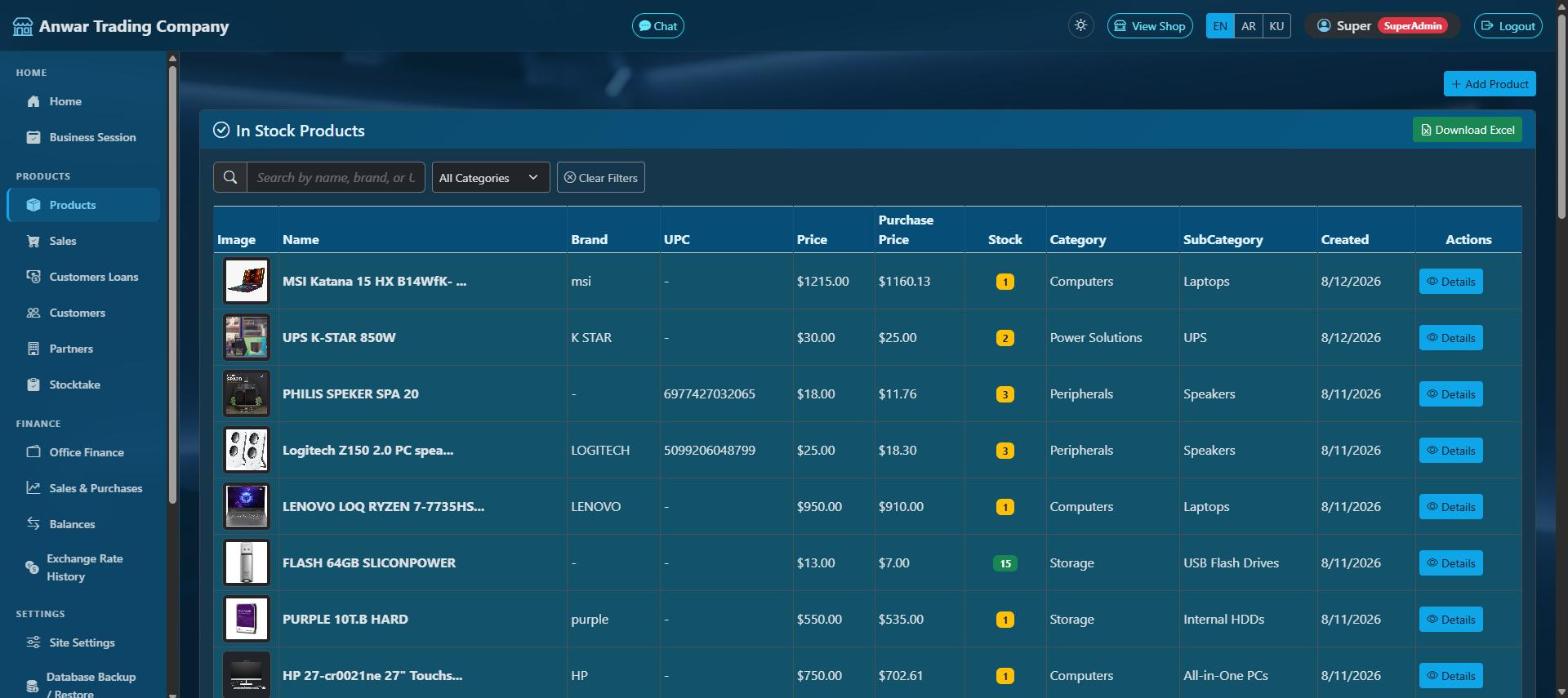Click the Anwar Trading Company storefront logo icon
This screenshot has height=698, width=1568.
(22, 26)
